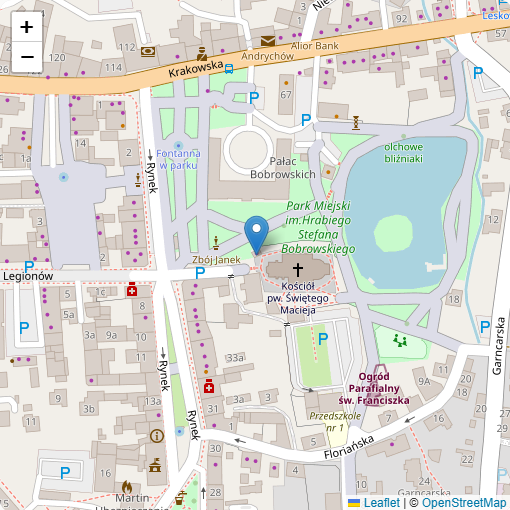Click the fountain icon at Fontanna w parku

pyautogui.click(x=178, y=146)
